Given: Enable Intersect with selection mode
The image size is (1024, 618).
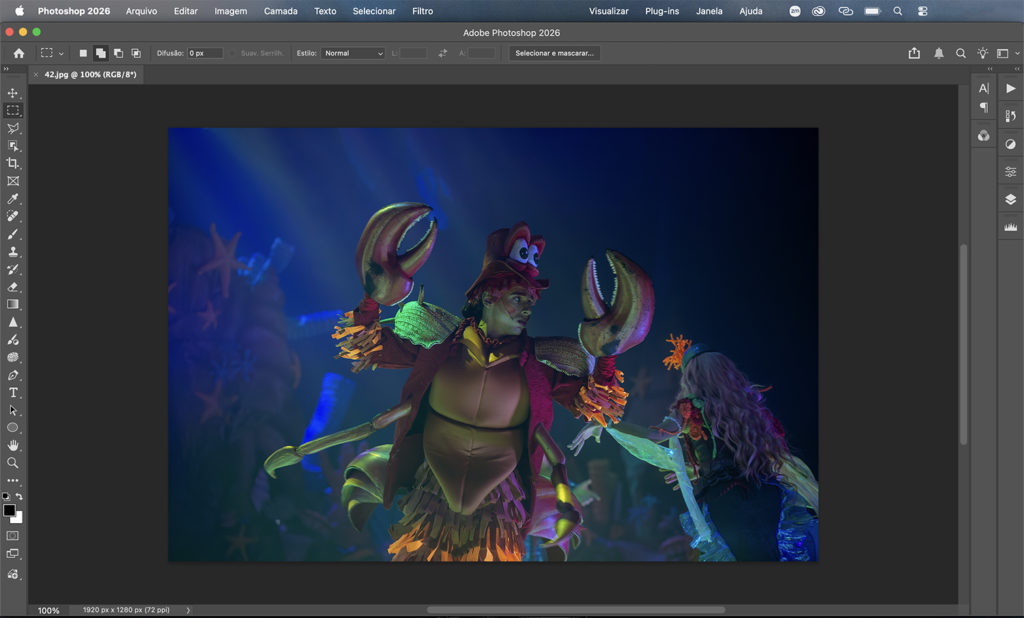Looking at the screenshot, I should [135, 53].
